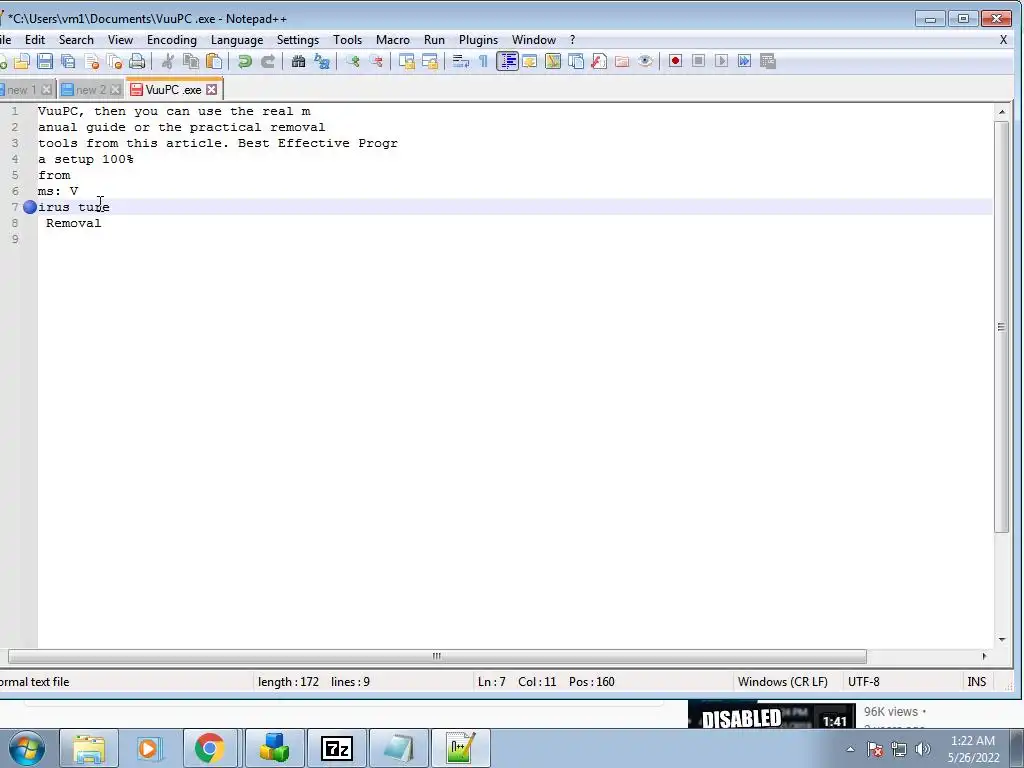
Task: Open the Function List icon
Action: click(599, 61)
